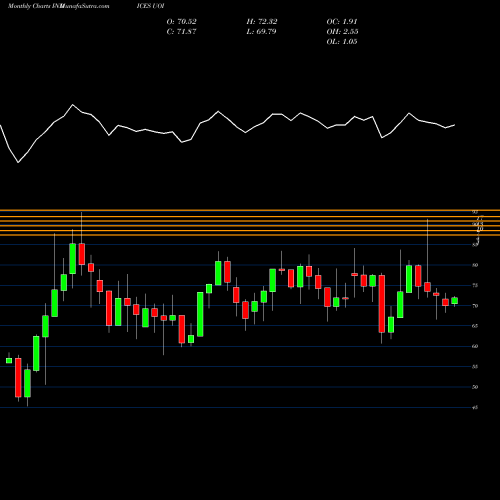This screenshot has width=500, height=500.
Task: Click the 'OH: 2.55' reading
Action: coord(342,32)
